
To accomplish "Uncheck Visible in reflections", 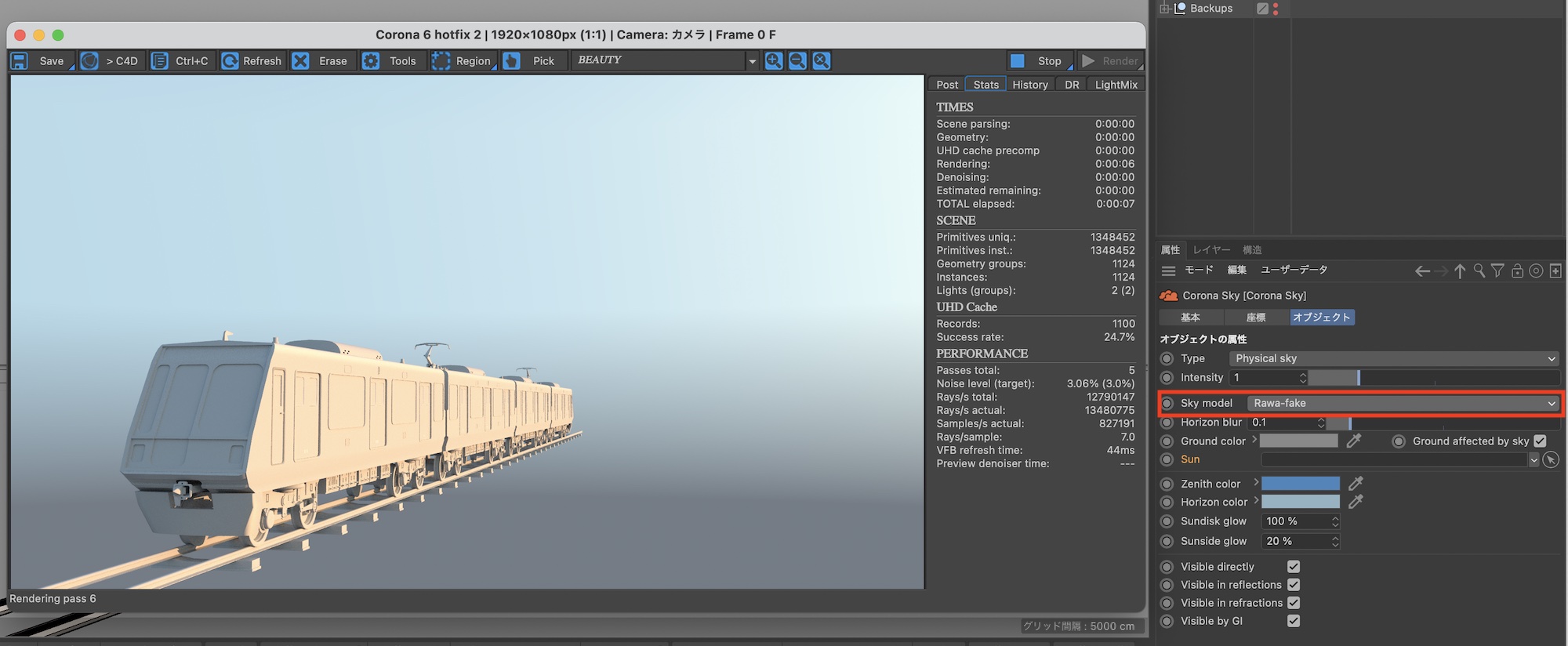I will [x=1294, y=585].
